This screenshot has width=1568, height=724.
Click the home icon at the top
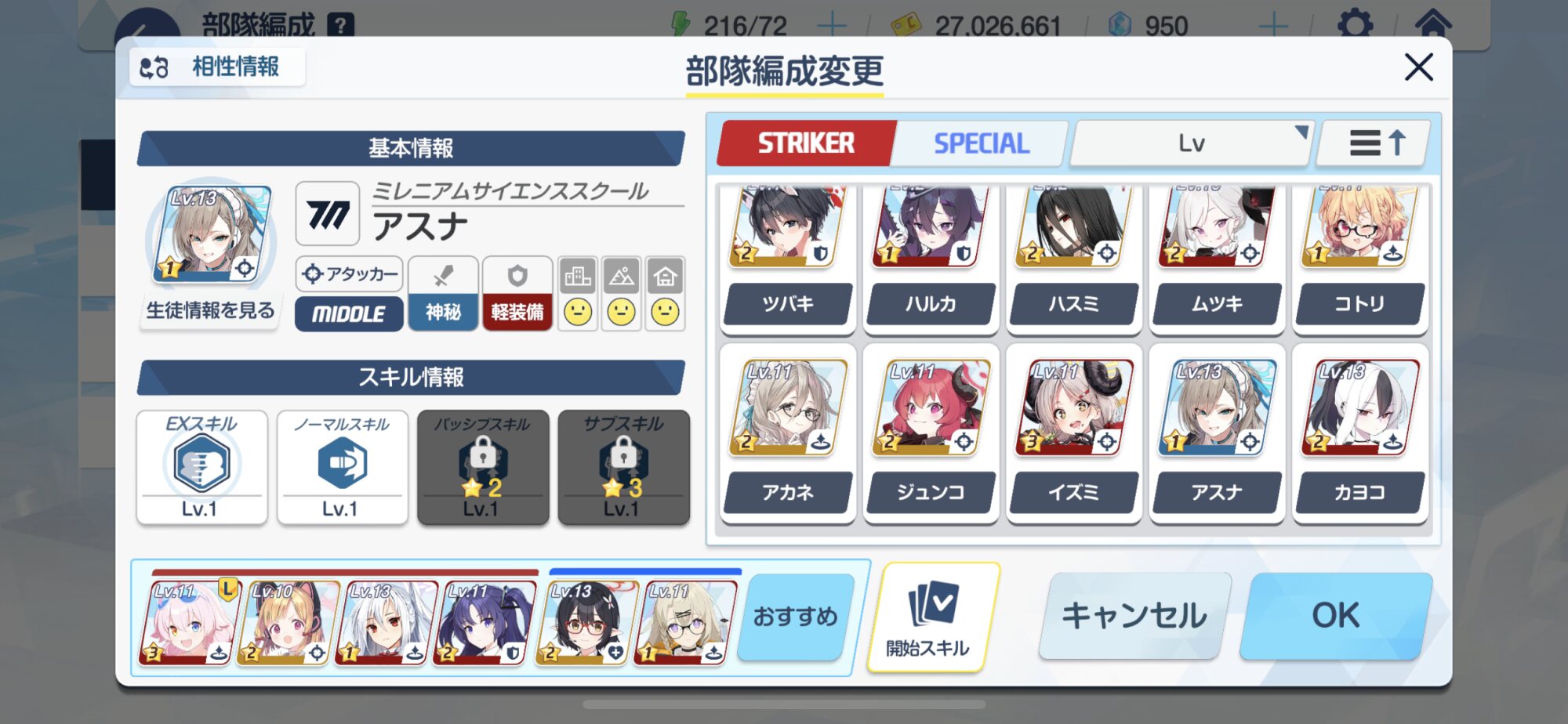(1432, 24)
